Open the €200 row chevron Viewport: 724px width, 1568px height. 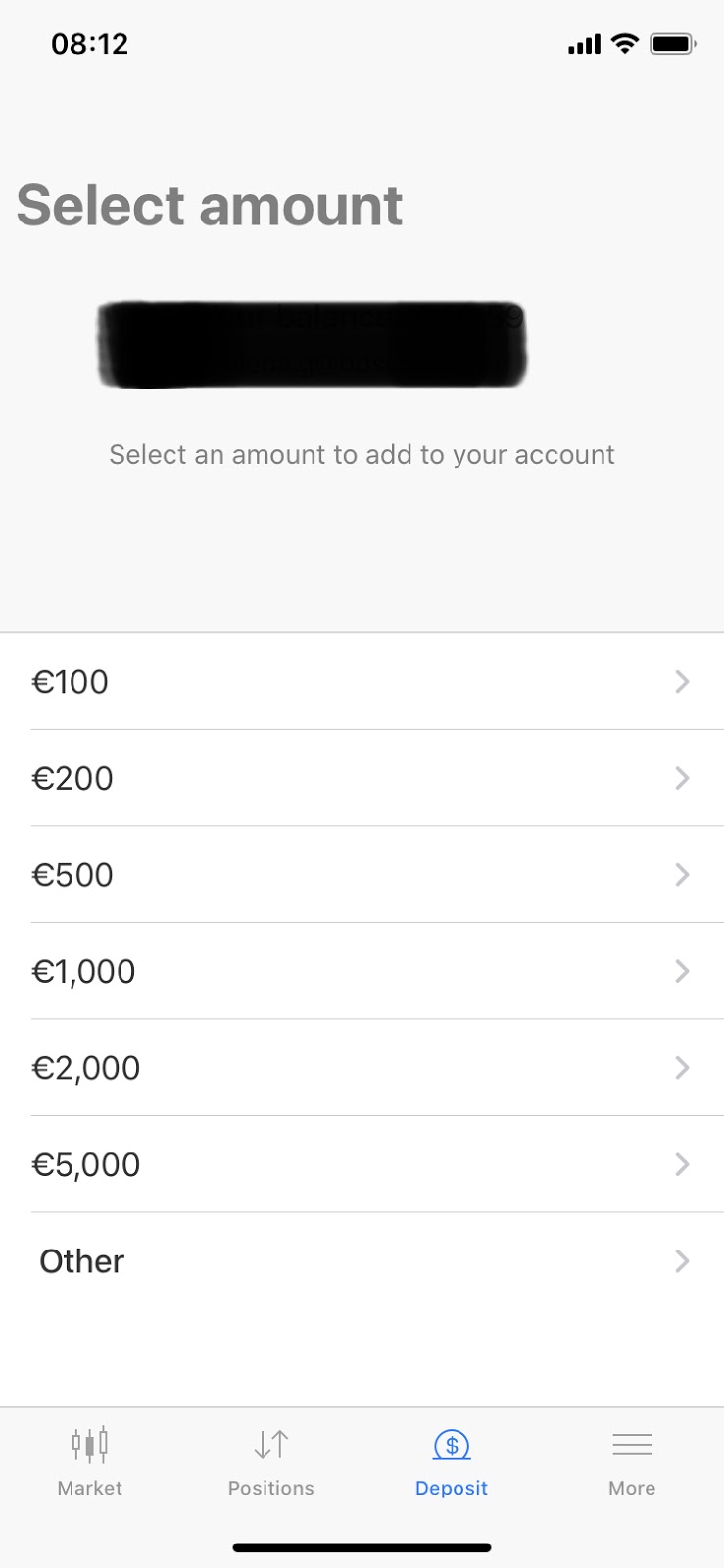683,778
